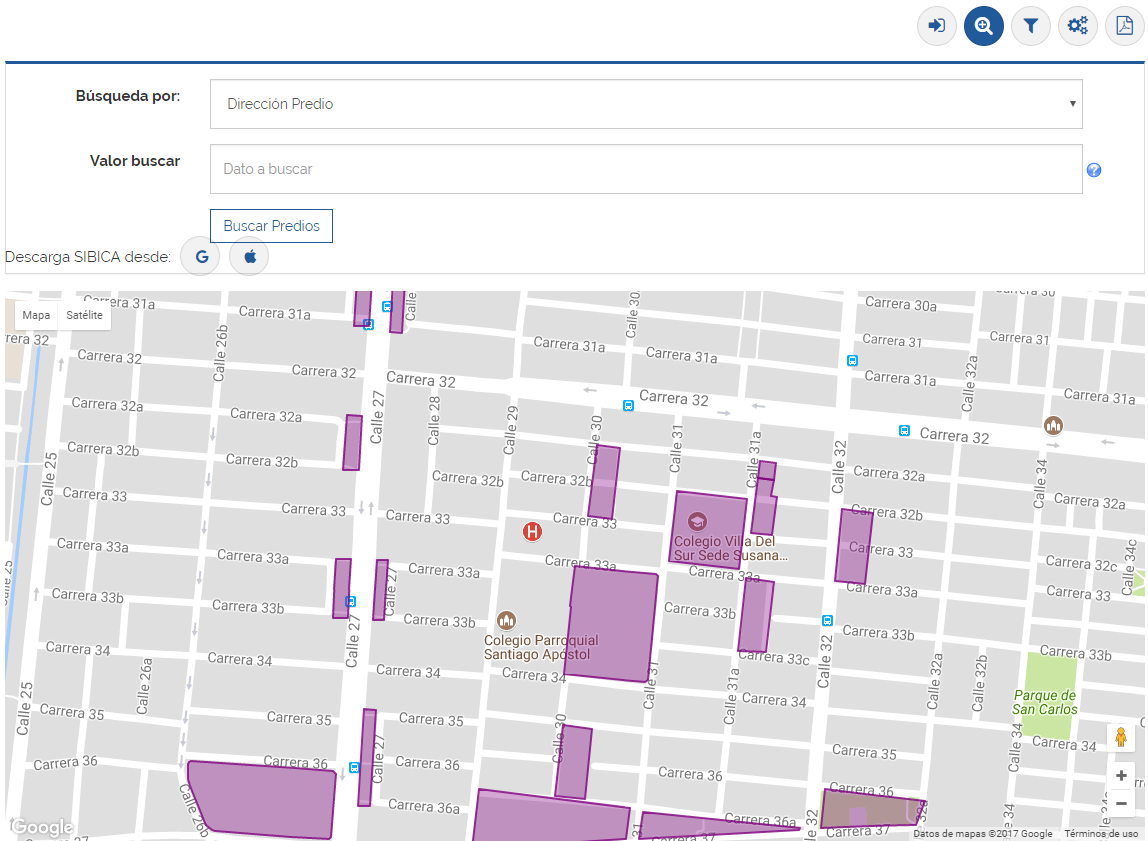
Task: Click the blue help question mark icon
Action: [x=1094, y=170]
